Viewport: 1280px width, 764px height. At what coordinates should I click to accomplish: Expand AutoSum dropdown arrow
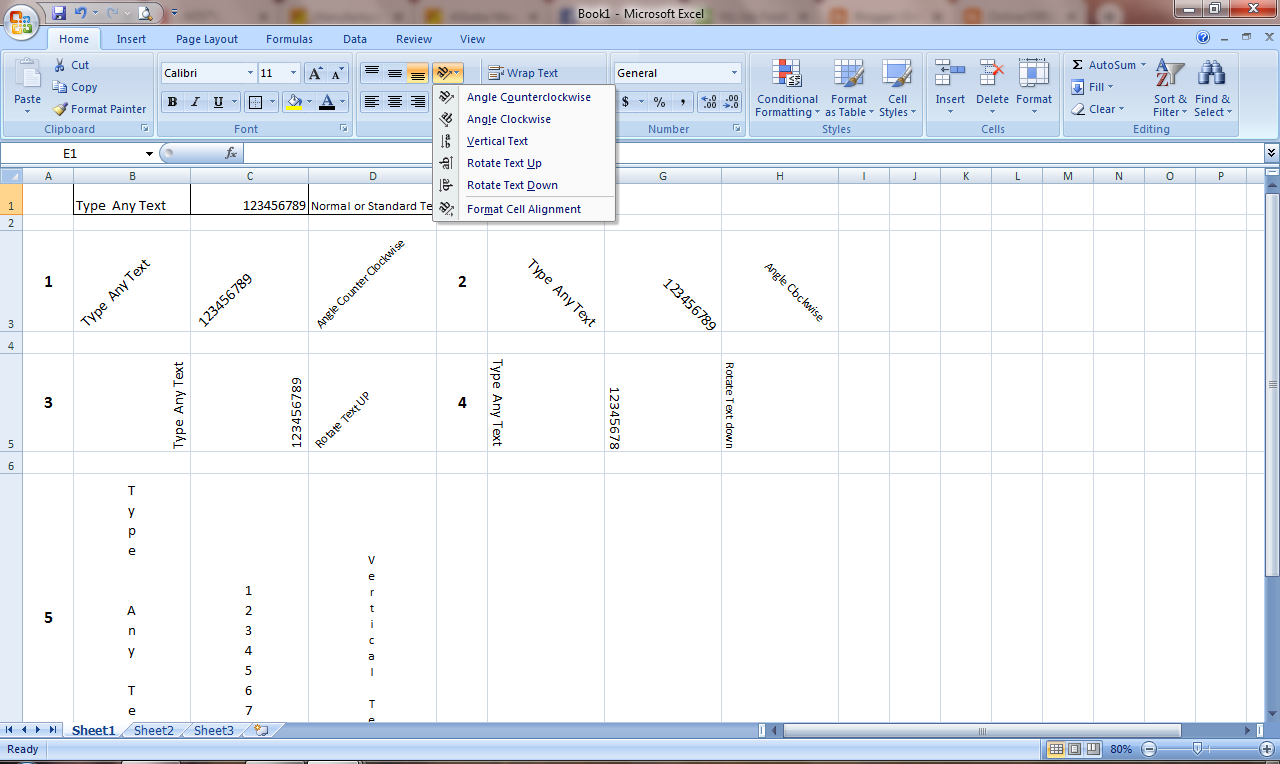[x=1143, y=65]
